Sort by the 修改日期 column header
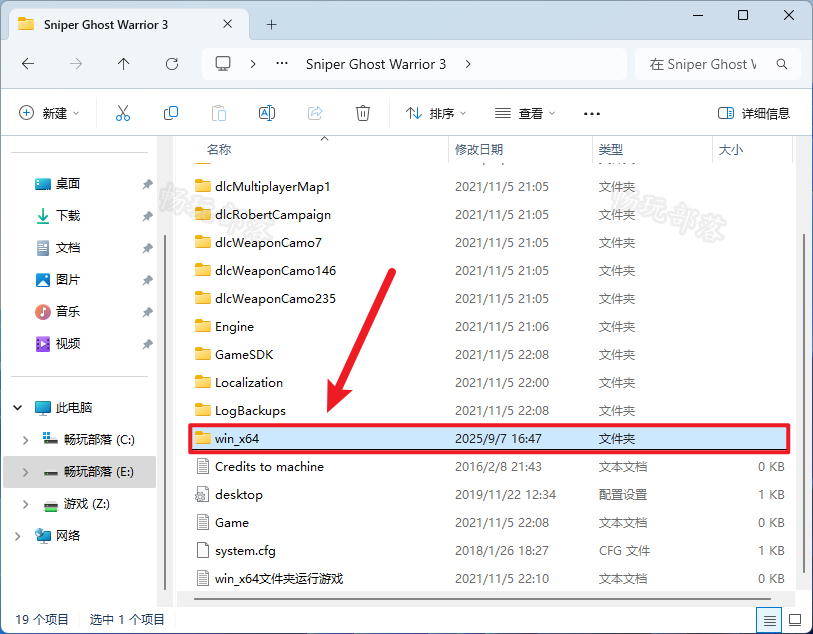 479,150
